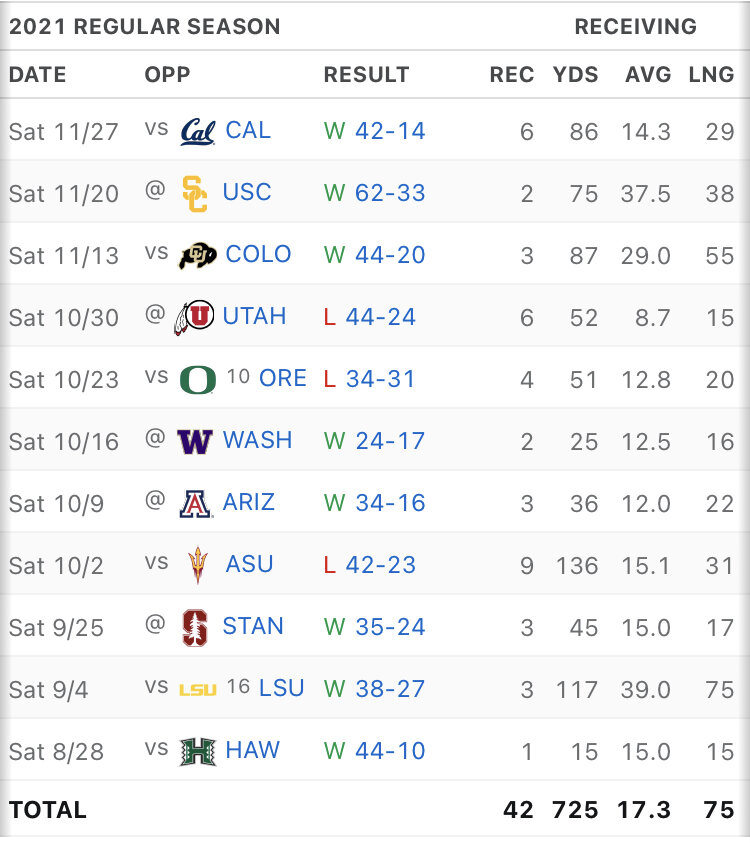Click the Oregon Ducks O logo
Screen dimensions: 750x843
[x=197, y=379]
